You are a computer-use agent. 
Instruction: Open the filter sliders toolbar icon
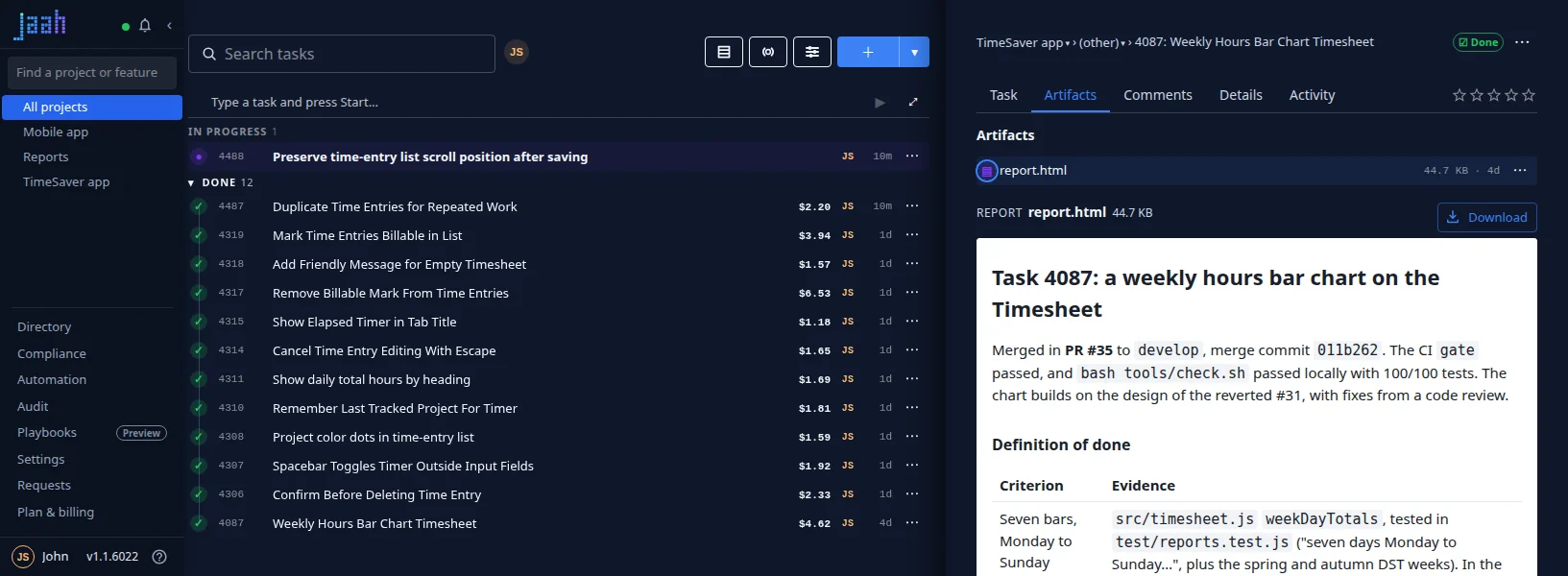812,52
